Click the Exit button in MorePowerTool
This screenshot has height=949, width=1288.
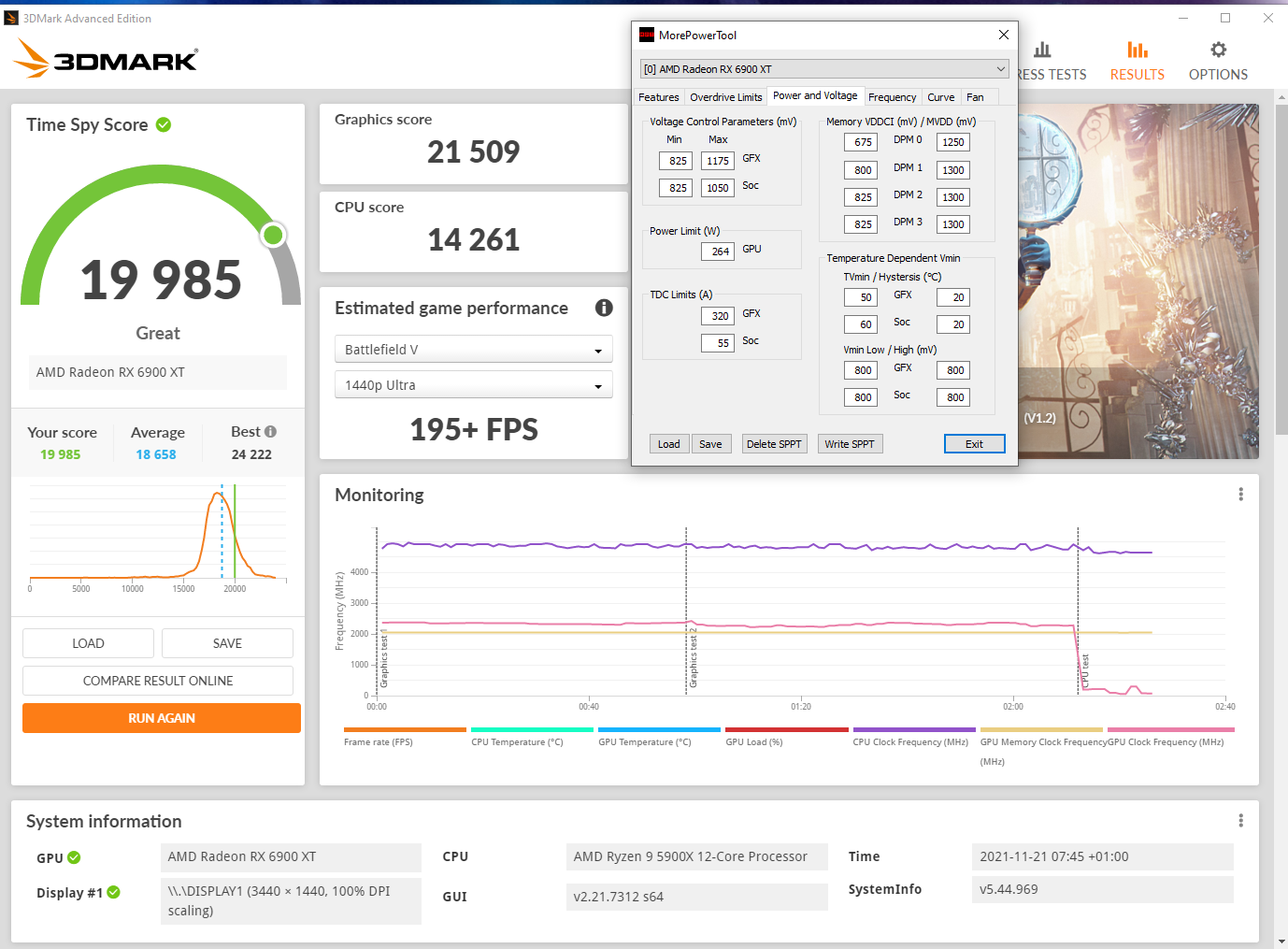click(974, 444)
